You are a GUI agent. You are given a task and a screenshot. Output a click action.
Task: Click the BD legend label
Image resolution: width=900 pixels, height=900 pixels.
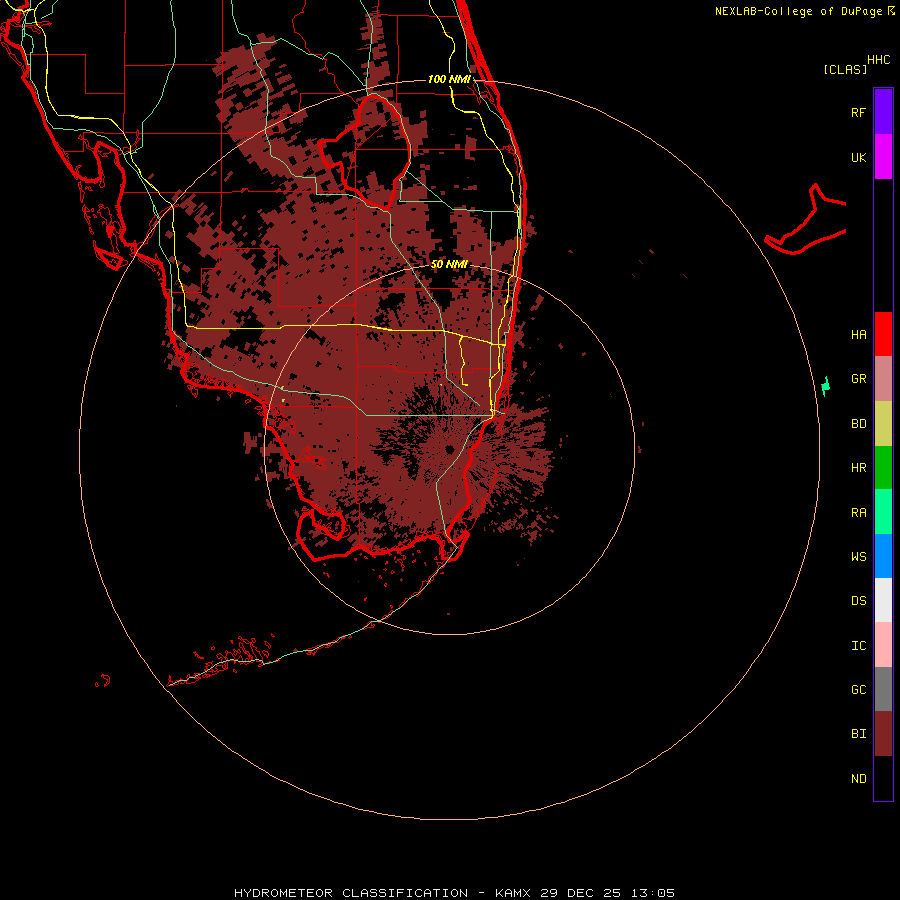coord(858,424)
